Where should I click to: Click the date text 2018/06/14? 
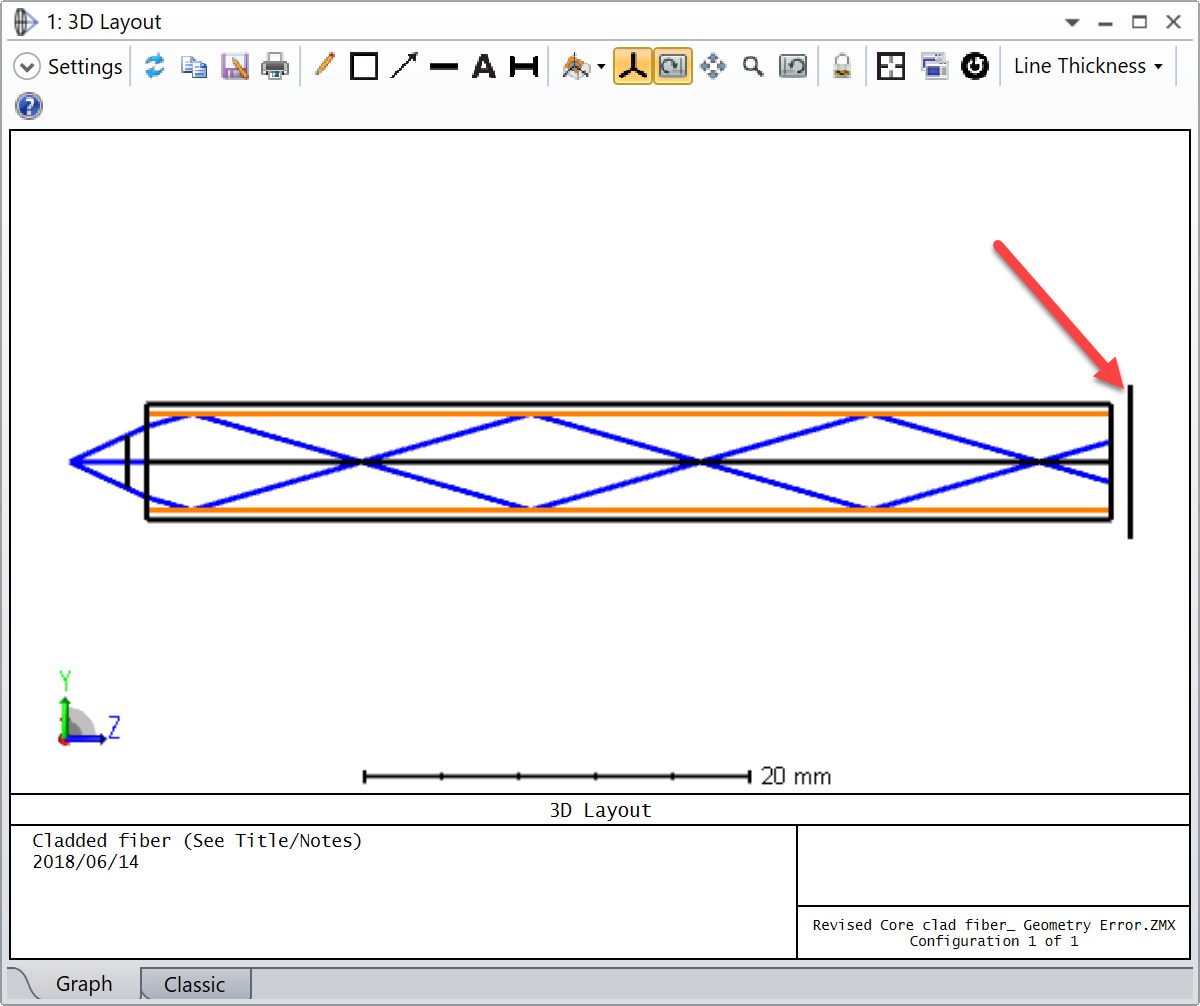click(x=86, y=862)
